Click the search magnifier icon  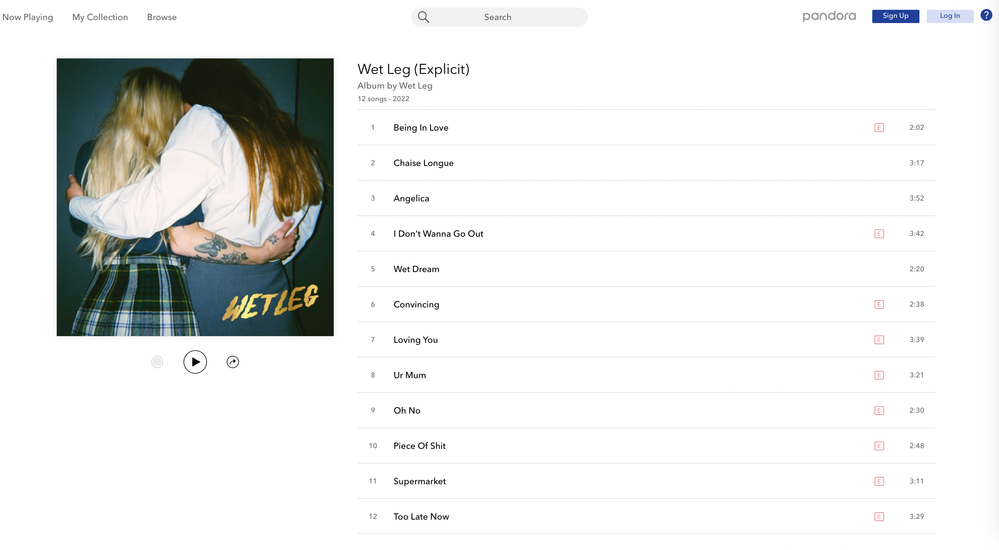[424, 17]
